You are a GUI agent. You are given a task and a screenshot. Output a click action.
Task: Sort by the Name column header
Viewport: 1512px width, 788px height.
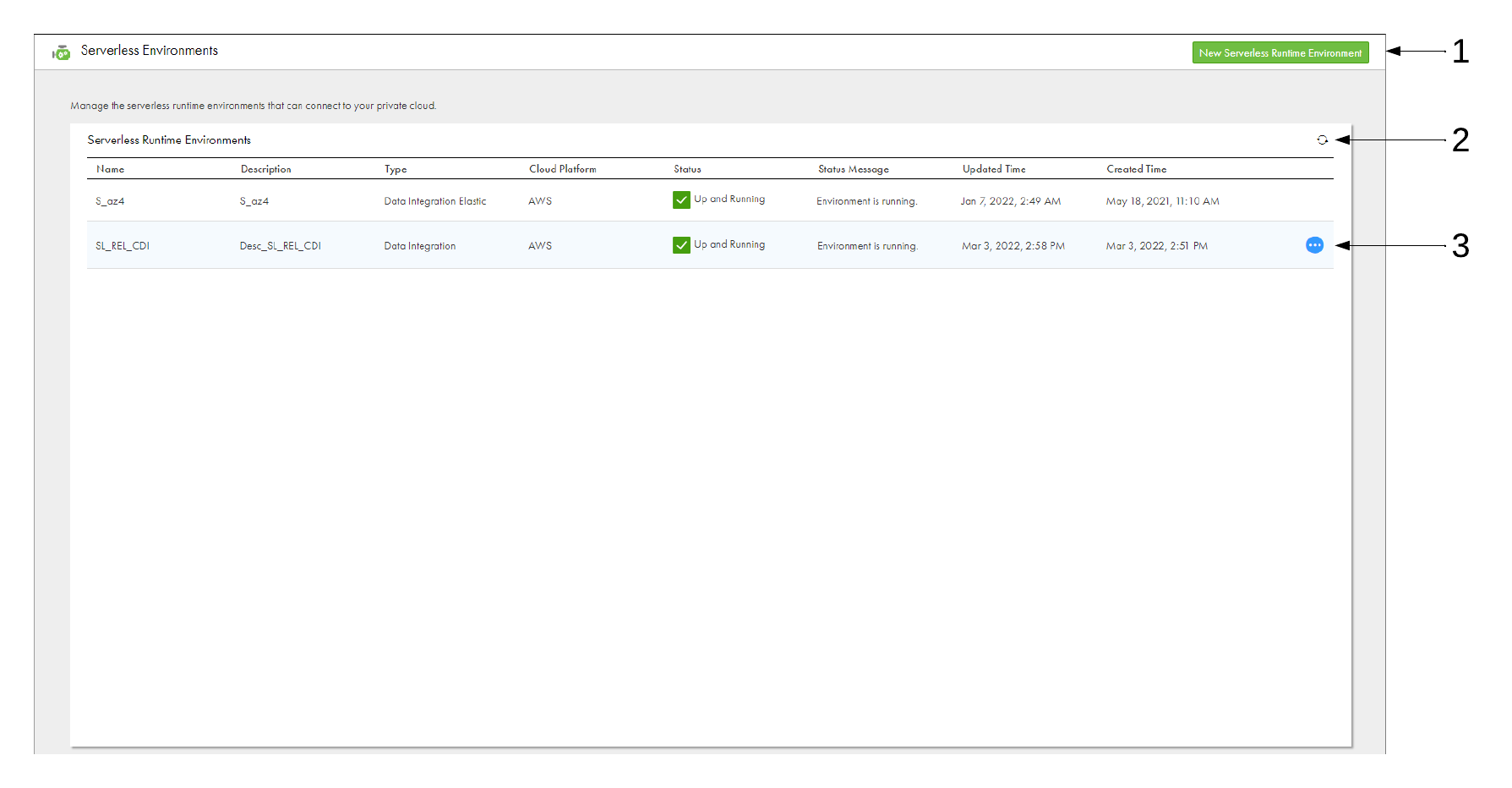110,169
